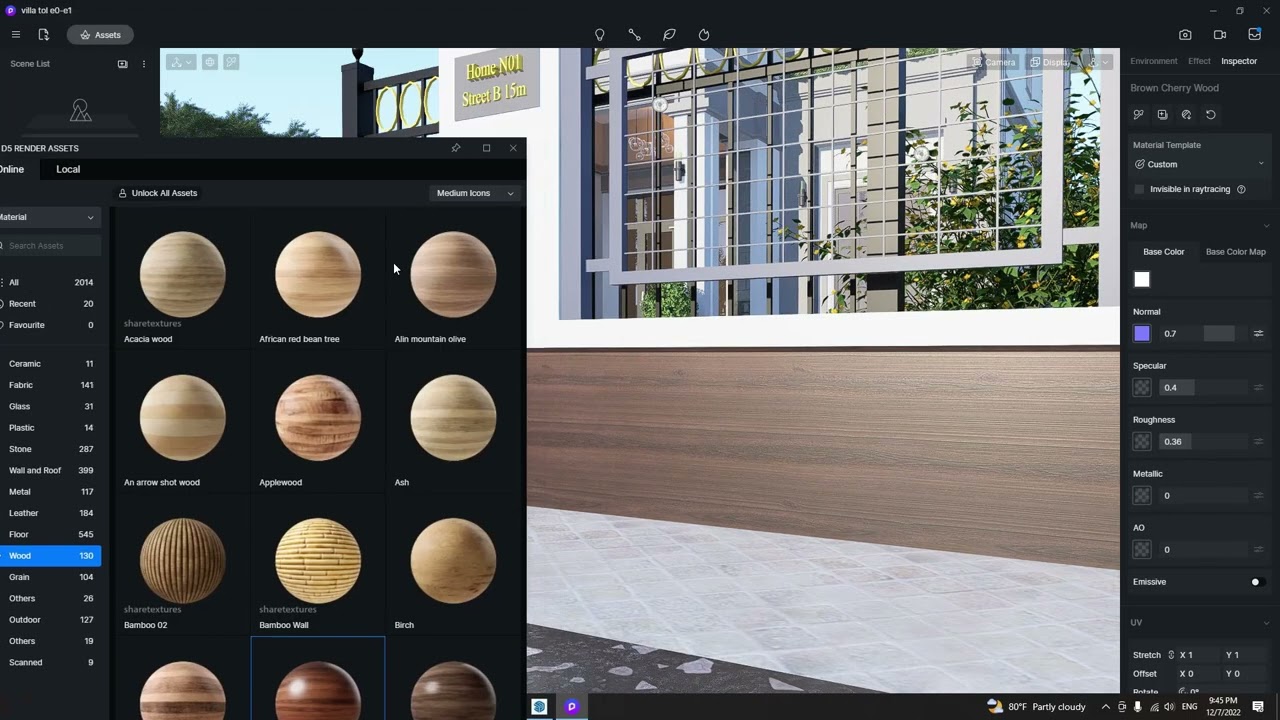Click the save material icon in Inspector

tap(1162, 115)
